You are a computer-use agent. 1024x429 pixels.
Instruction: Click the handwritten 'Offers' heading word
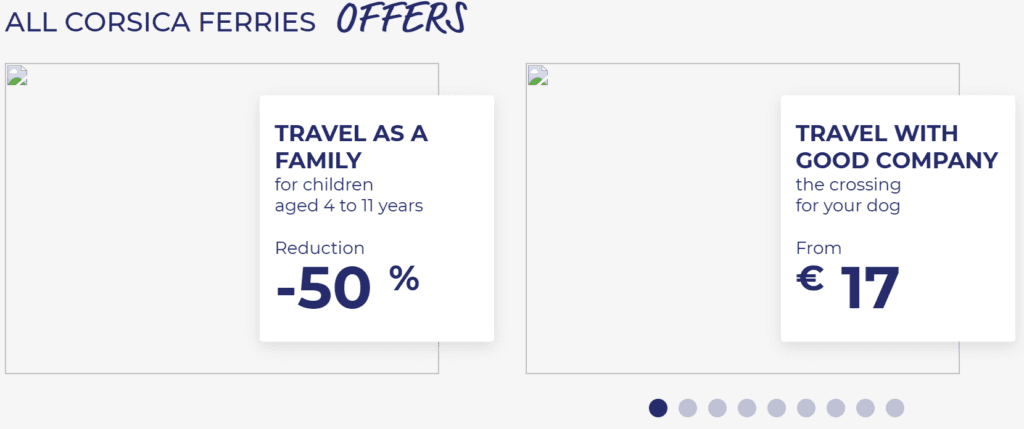(x=401, y=17)
